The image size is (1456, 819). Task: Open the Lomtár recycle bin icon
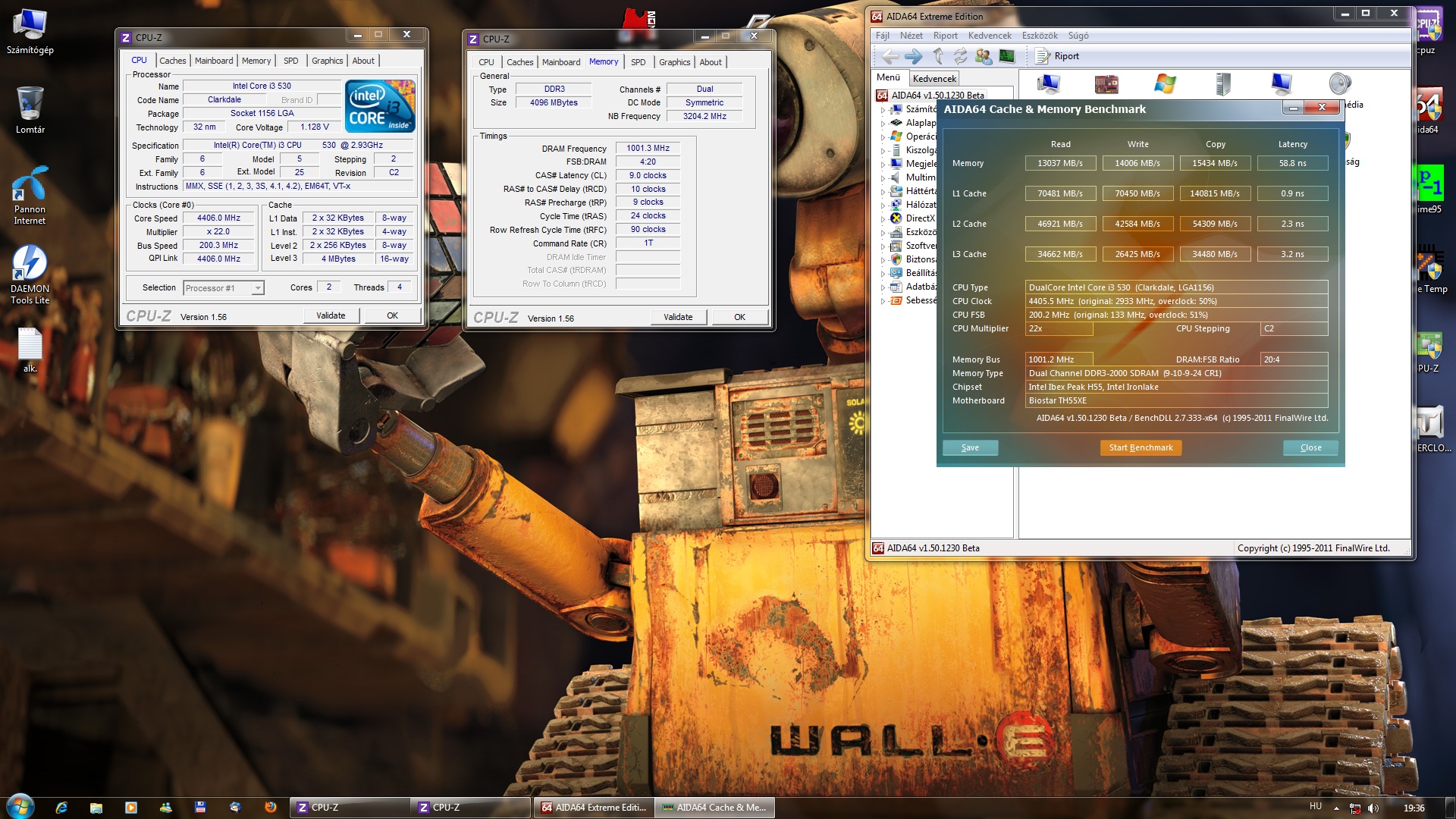pyautogui.click(x=30, y=110)
